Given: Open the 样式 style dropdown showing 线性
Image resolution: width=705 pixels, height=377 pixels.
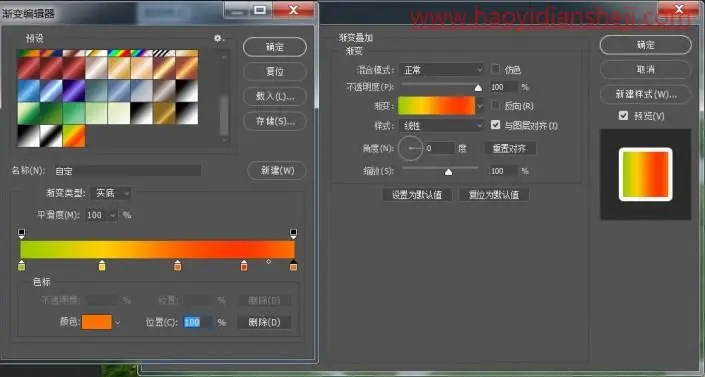Looking at the screenshot, I should [442, 126].
